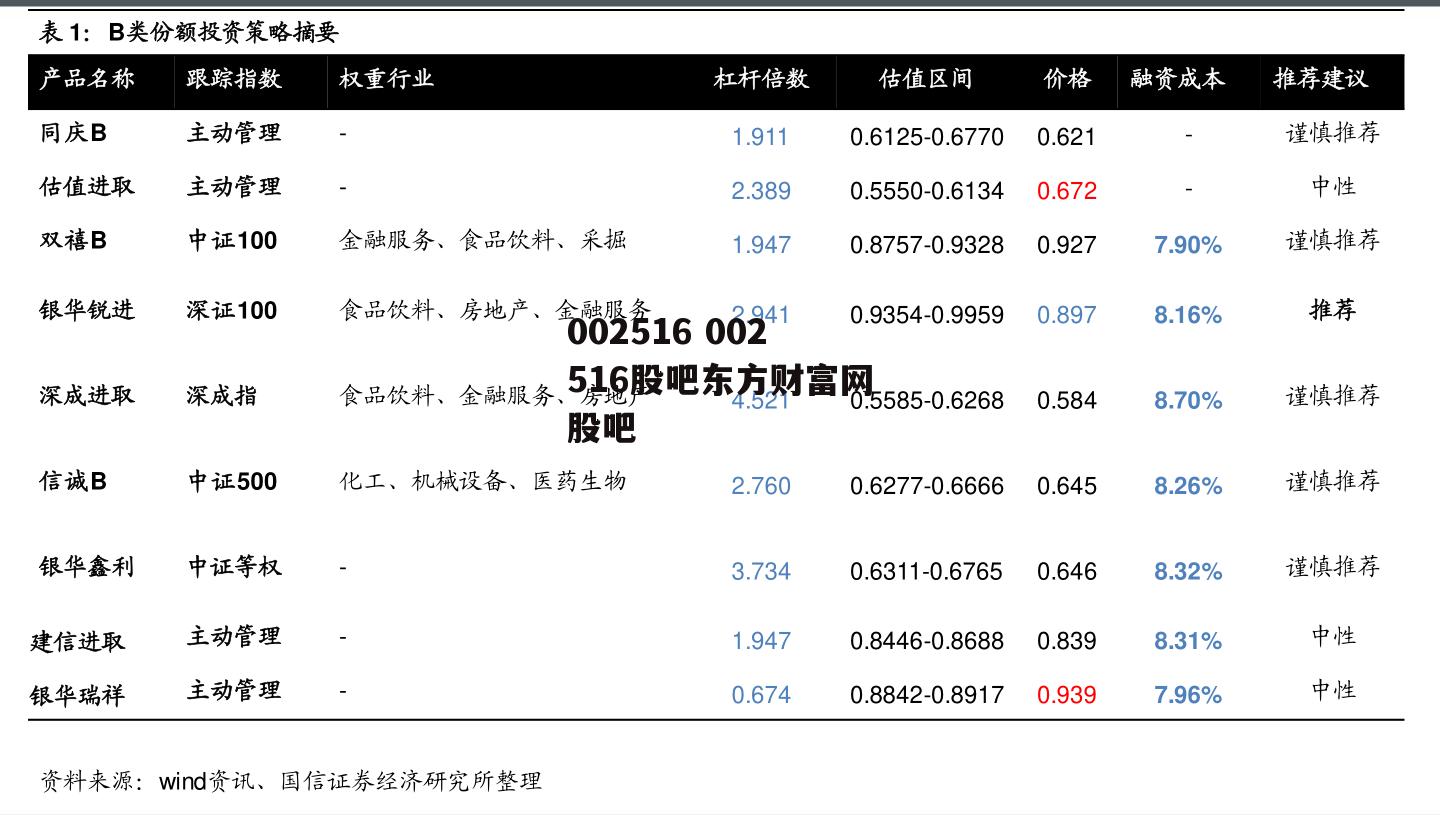
Task: Select financing cost "8.70%"
Action: 1188,400
